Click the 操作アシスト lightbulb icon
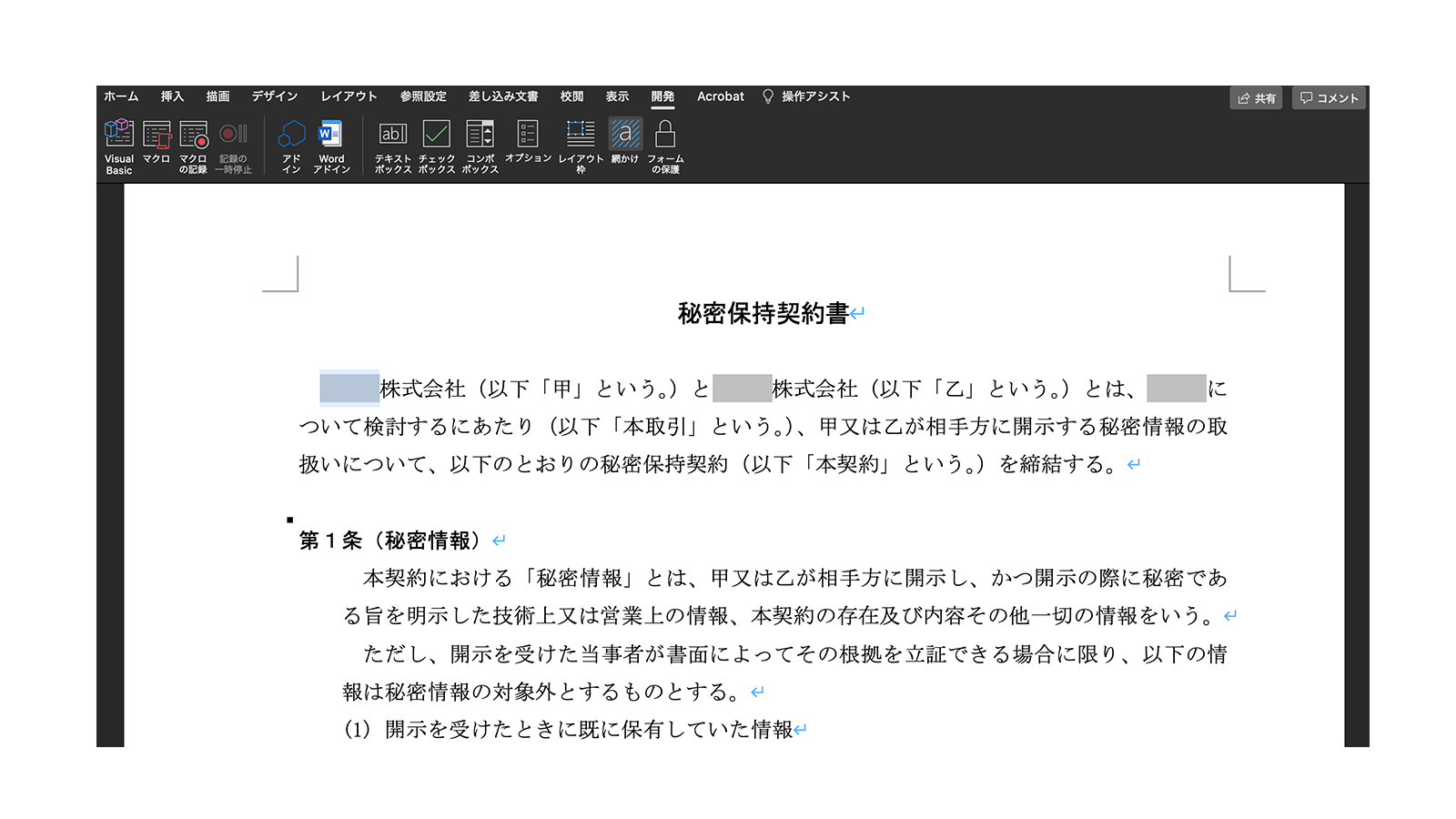 coord(768,96)
